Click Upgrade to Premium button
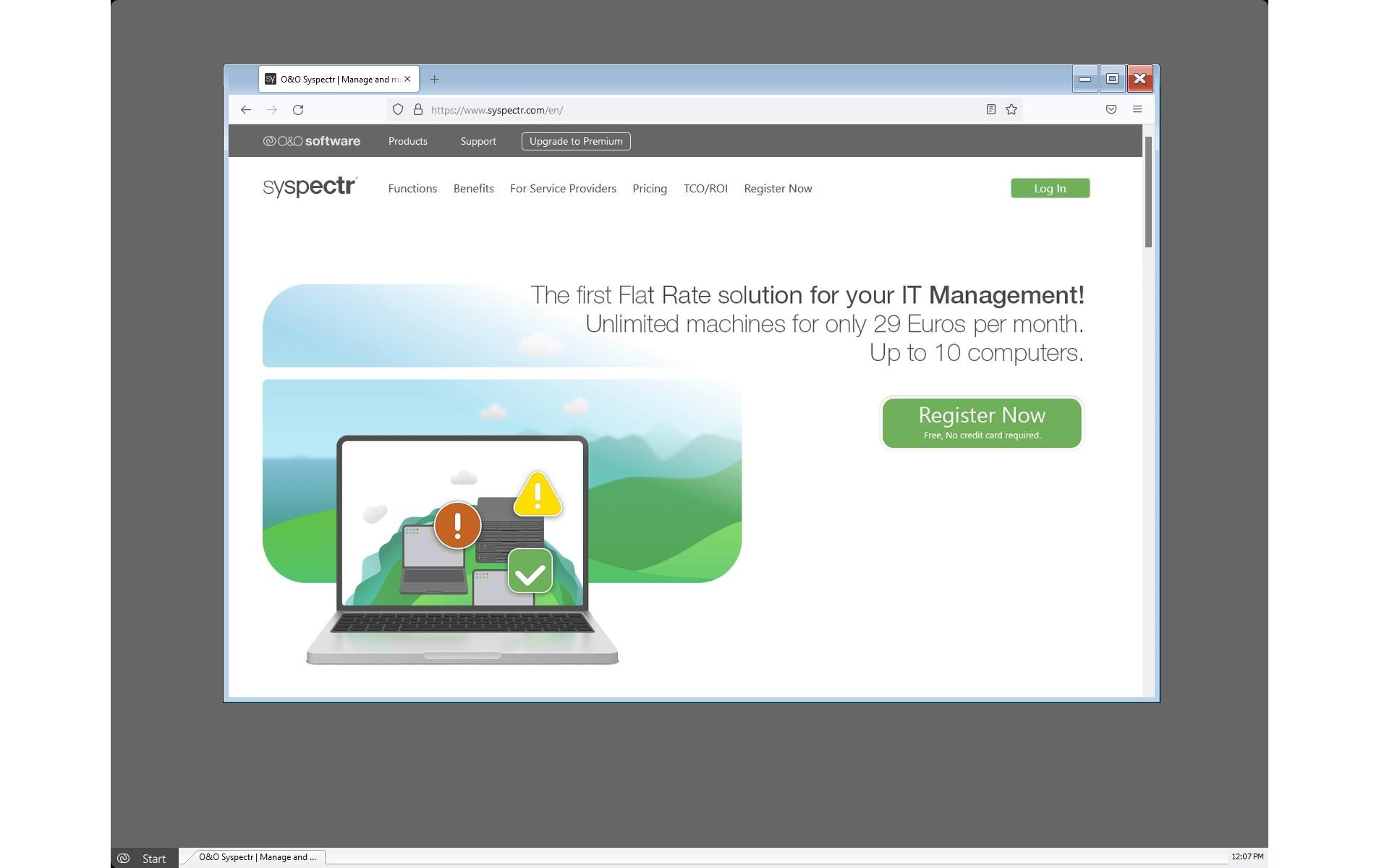The width and height of the screenshot is (1379, 868). pyautogui.click(x=576, y=141)
